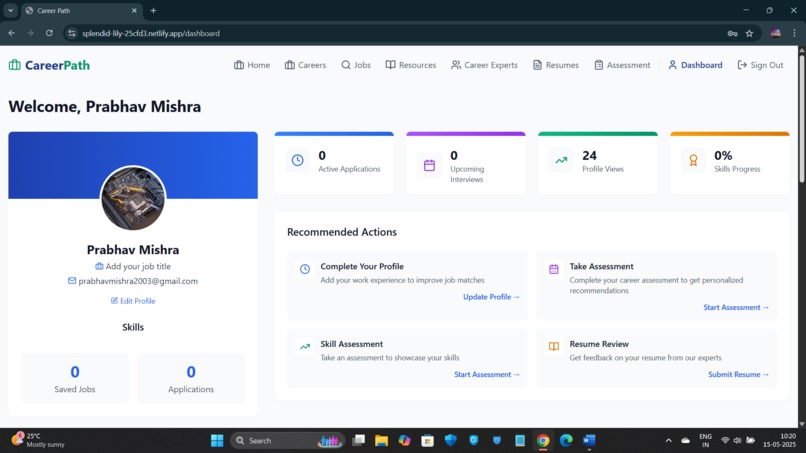
Task: Open the password key icon in address bar
Action: (x=732, y=33)
